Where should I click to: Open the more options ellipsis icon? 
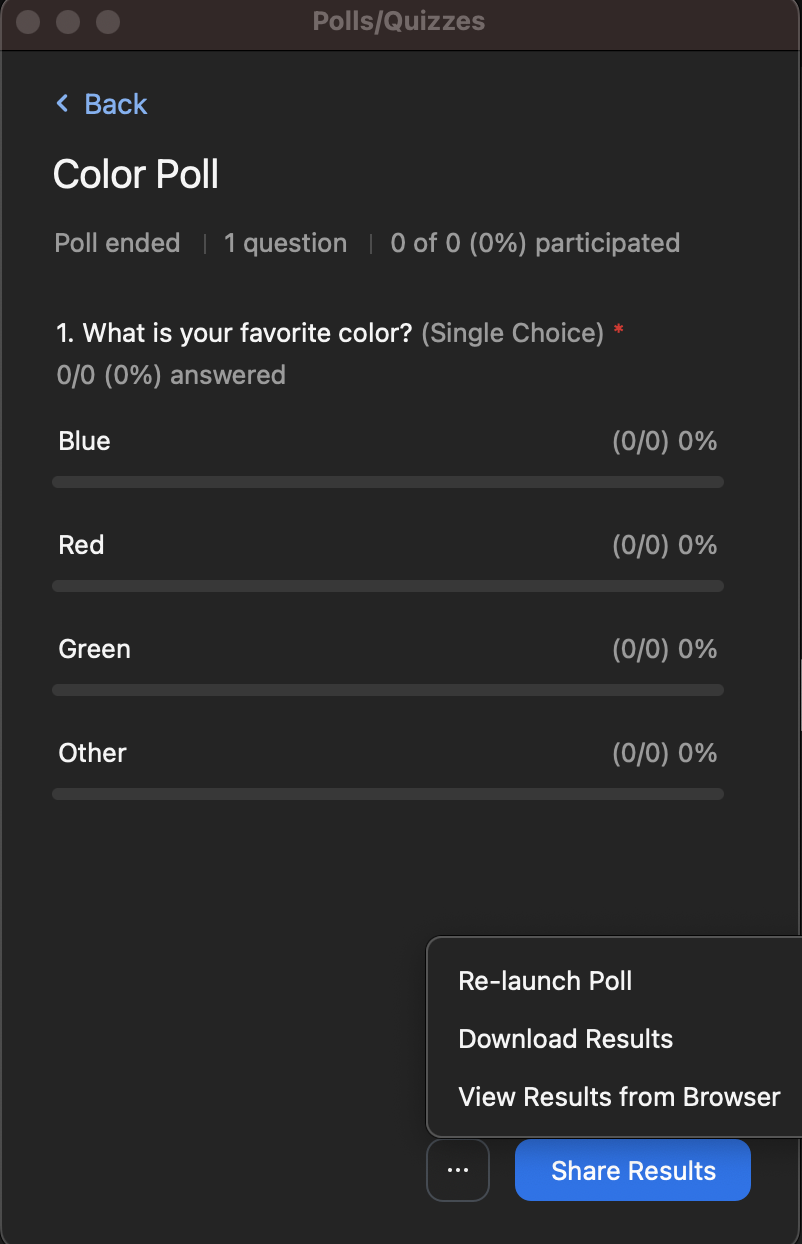click(x=457, y=1169)
